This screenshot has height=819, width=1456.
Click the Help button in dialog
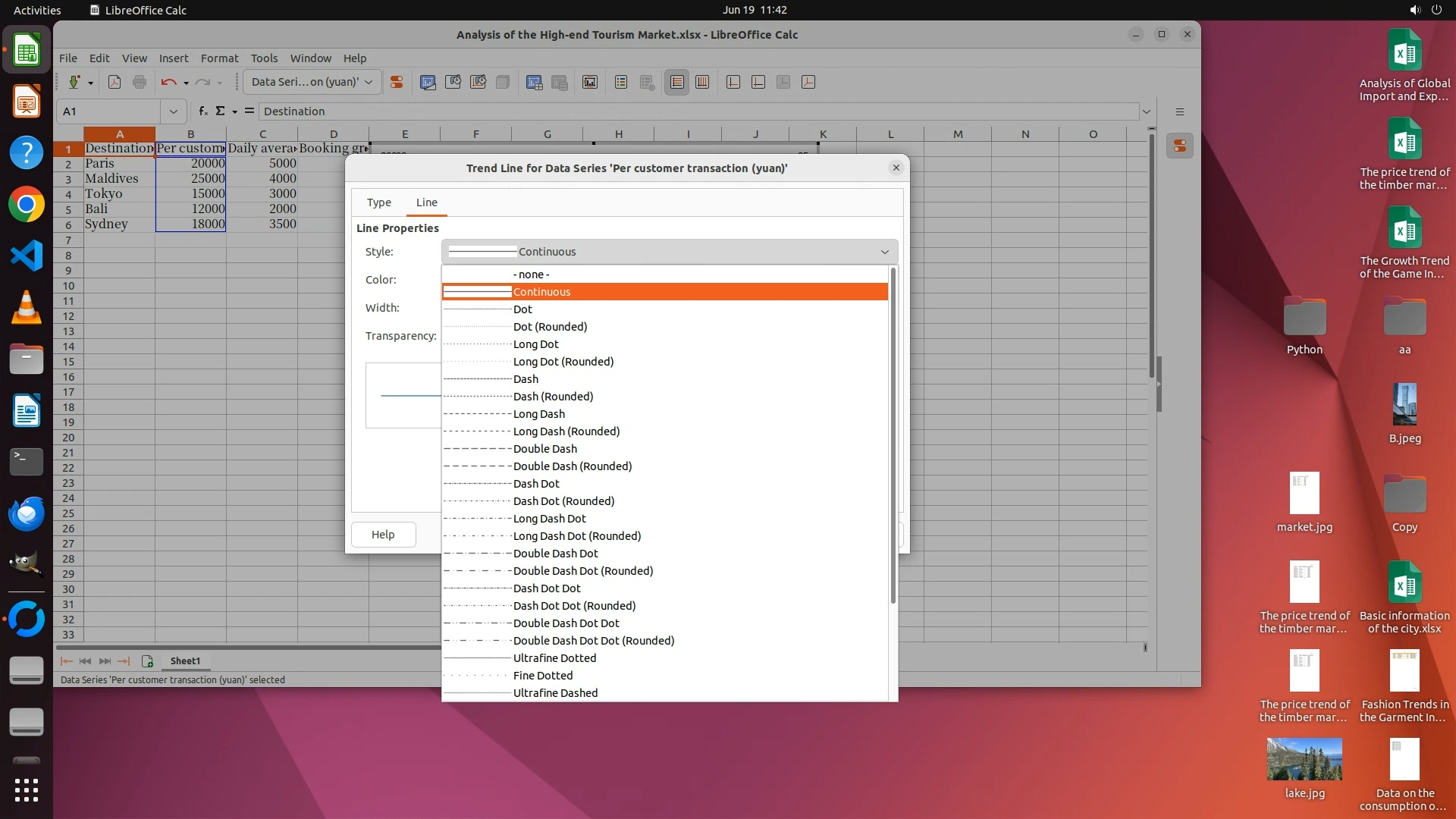[x=383, y=535]
